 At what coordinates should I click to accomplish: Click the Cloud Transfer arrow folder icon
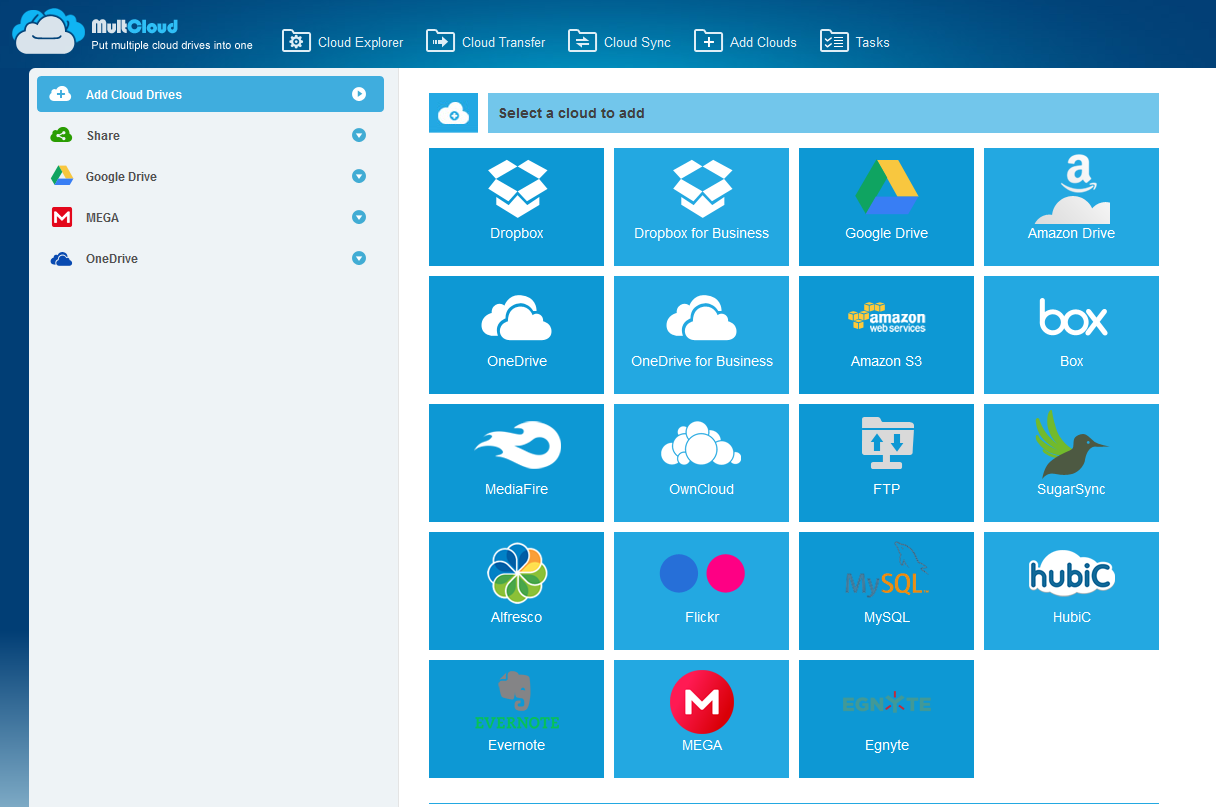pyautogui.click(x=440, y=41)
